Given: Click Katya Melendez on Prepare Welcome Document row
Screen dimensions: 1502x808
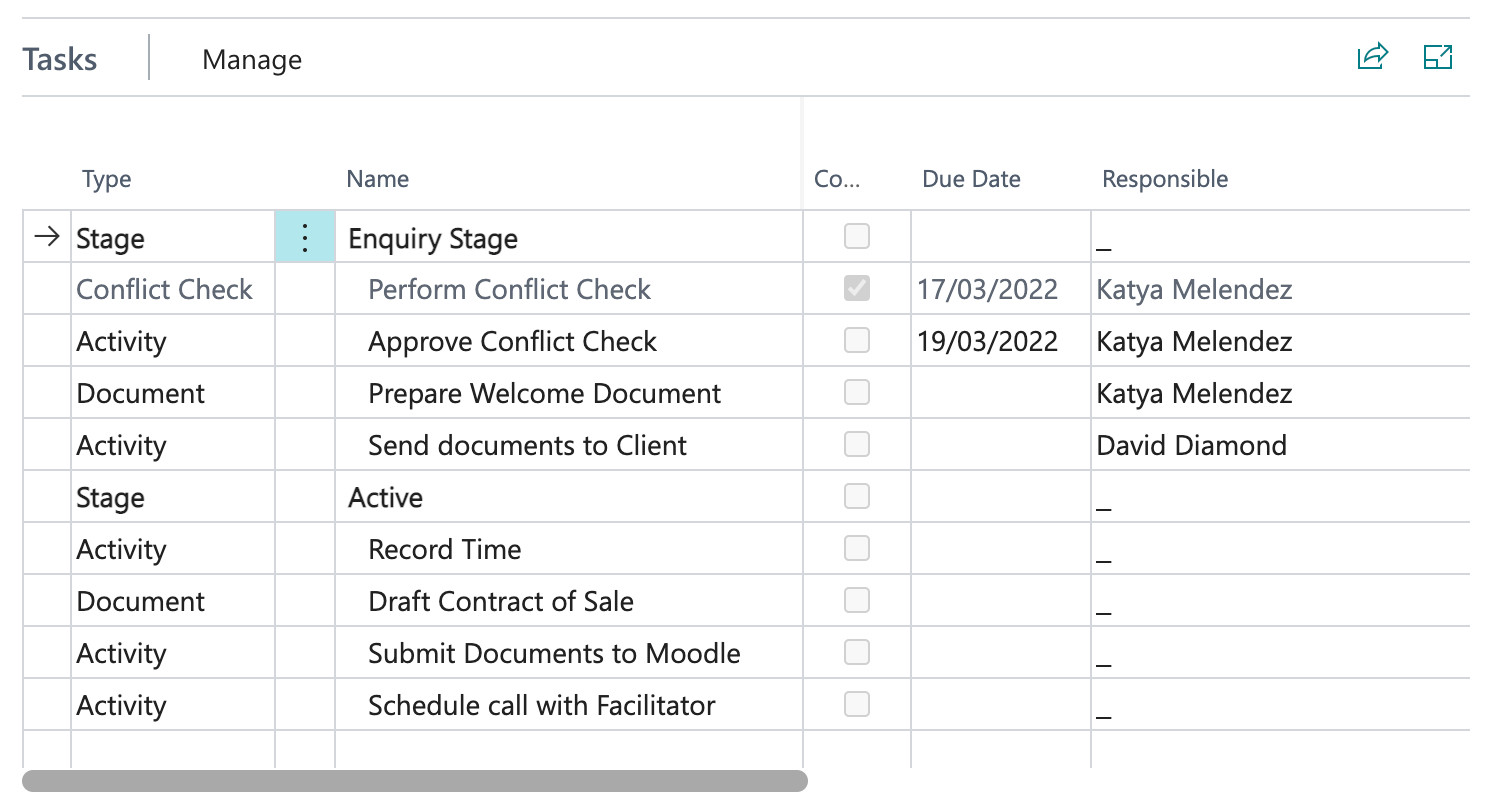Looking at the screenshot, I should click(x=1194, y=394).
